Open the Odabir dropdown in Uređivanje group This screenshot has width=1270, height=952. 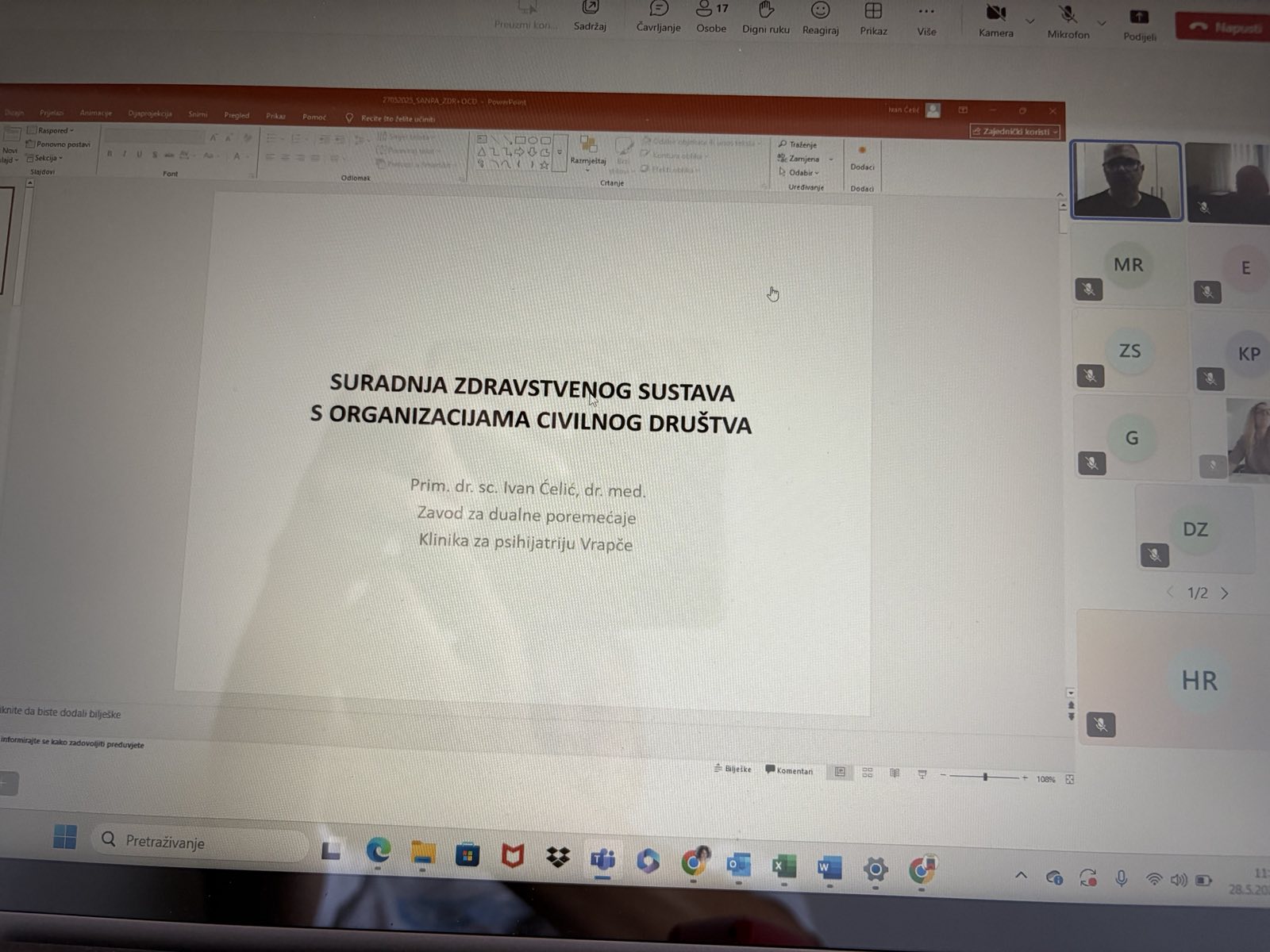tap(802, 173)
